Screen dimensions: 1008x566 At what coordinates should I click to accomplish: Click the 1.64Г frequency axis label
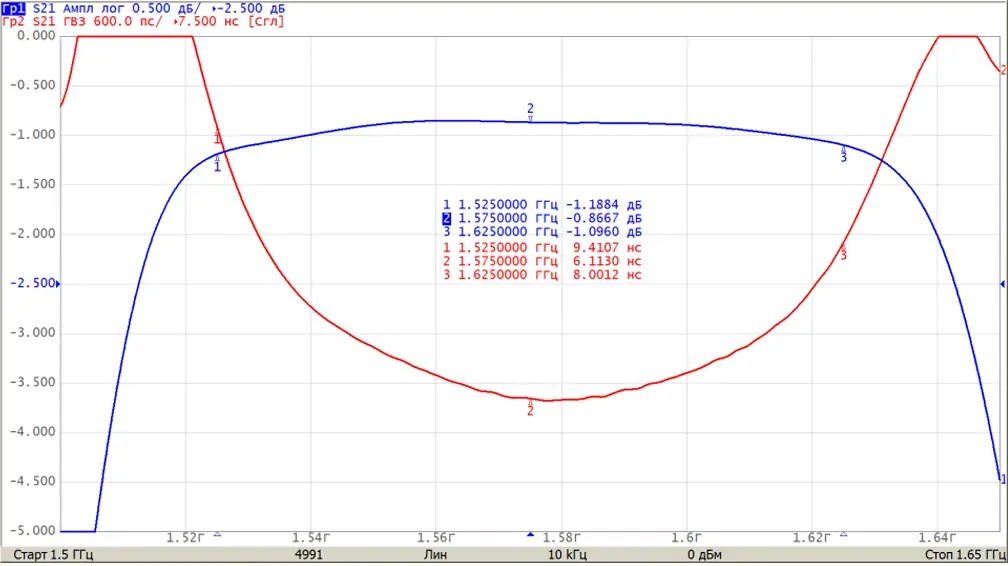(x=937, y=538)
